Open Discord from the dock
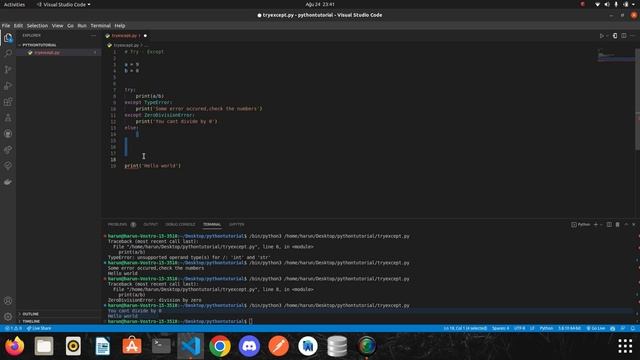This screenshot has height=360, width=640. pyautogui.click(x=249, y=346)
